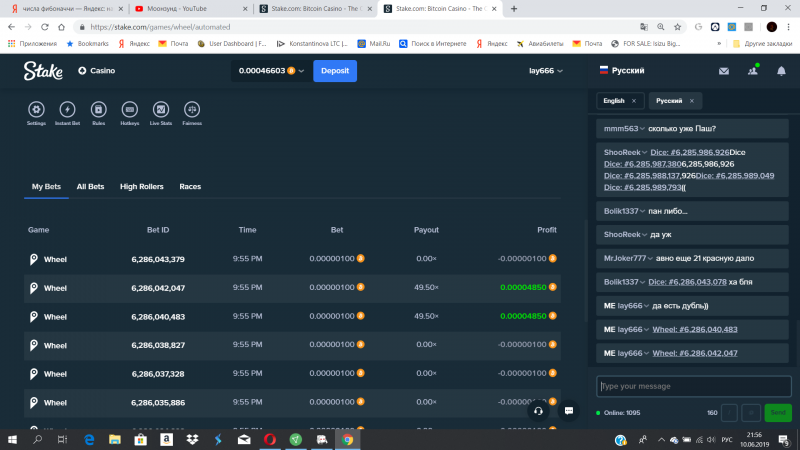Click the browser address bar
The height and width of the screenshot is (450, 800).
(357, 27)
